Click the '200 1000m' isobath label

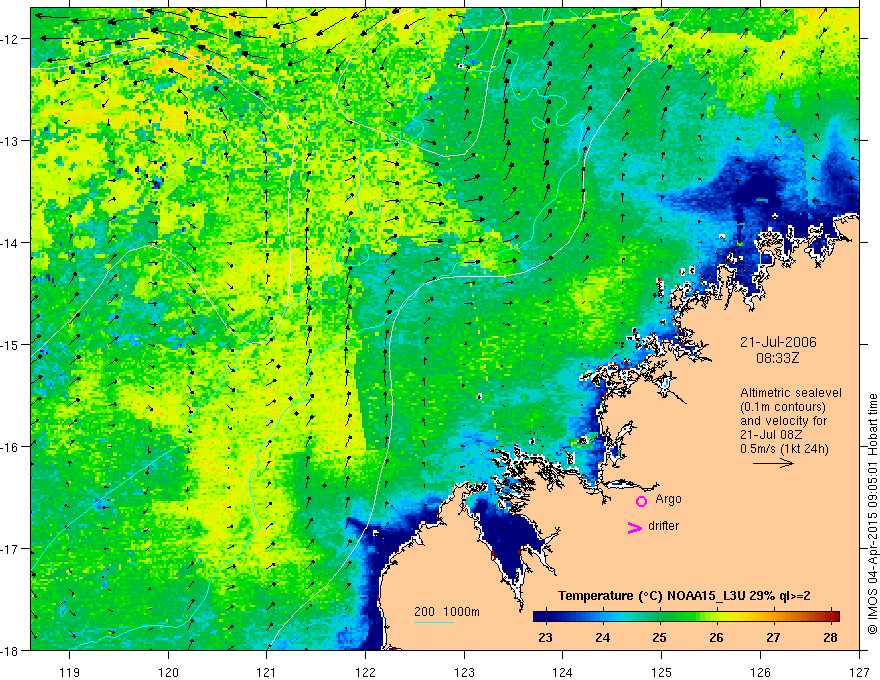coord(447,612)
